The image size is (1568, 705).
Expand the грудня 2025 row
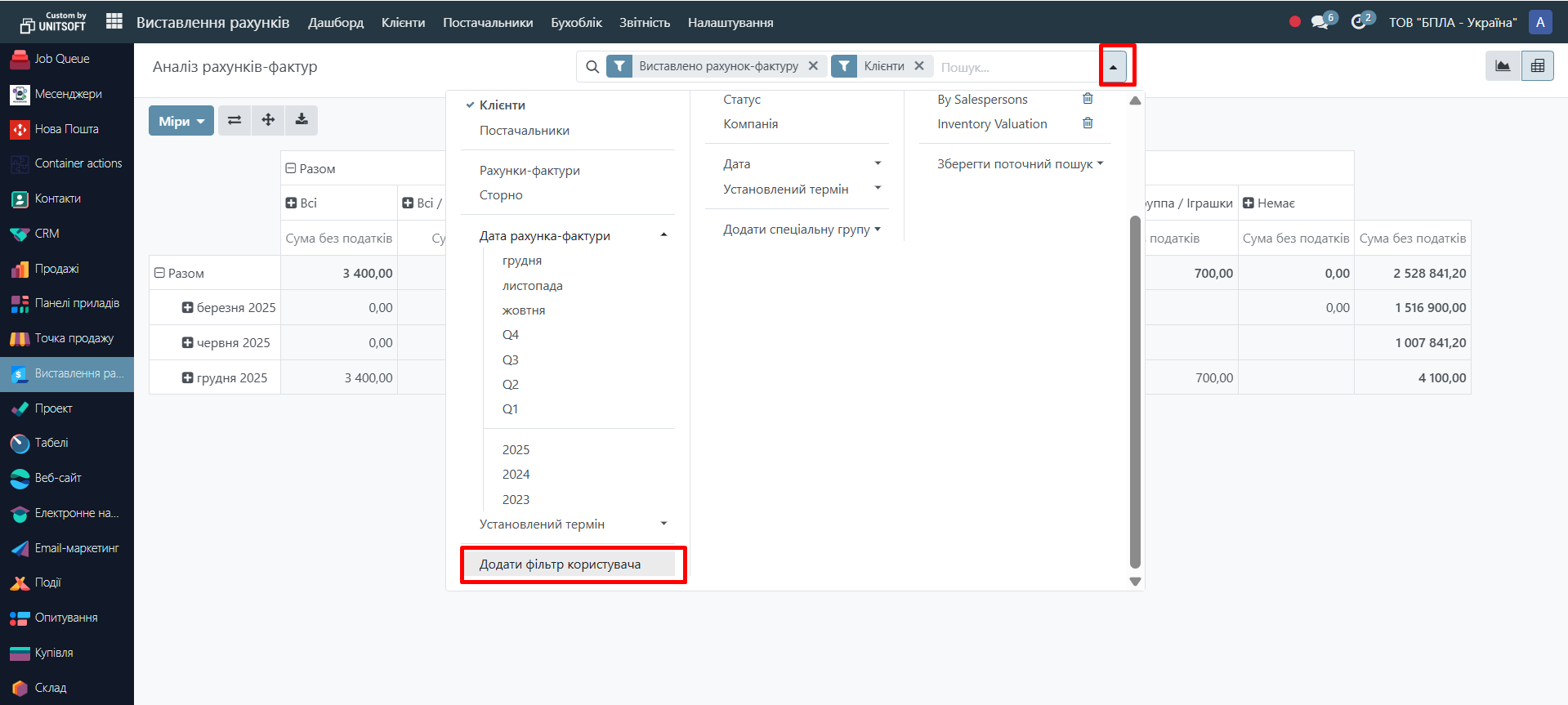[187, 378]
